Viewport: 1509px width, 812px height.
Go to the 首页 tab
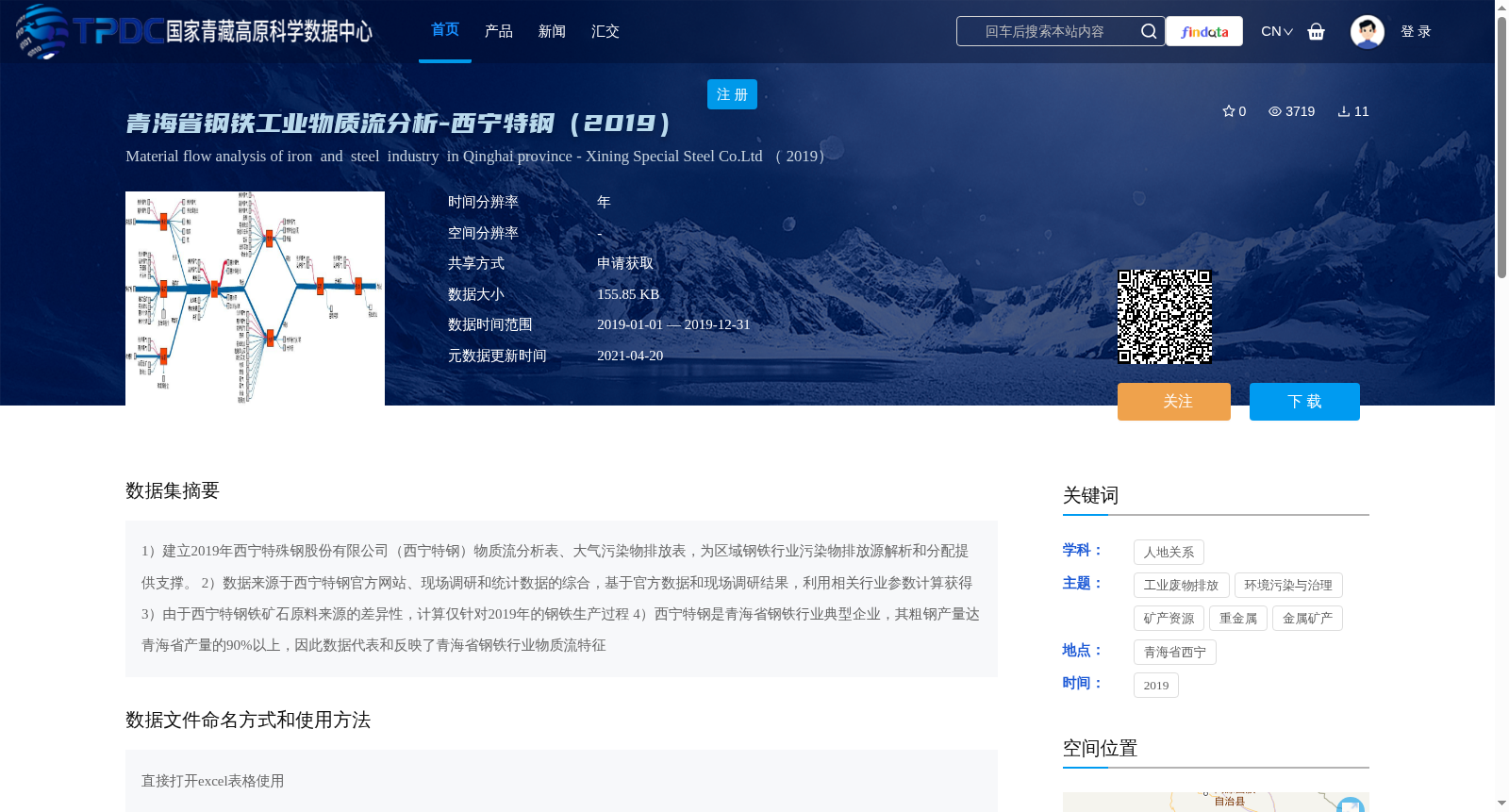(x=445, y=30)
